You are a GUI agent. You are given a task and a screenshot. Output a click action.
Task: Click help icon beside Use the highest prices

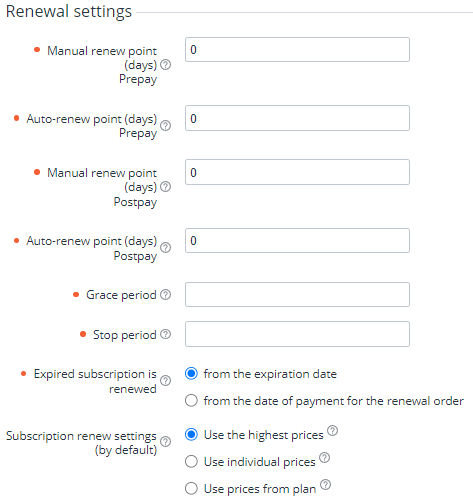[x=332, y=431]
